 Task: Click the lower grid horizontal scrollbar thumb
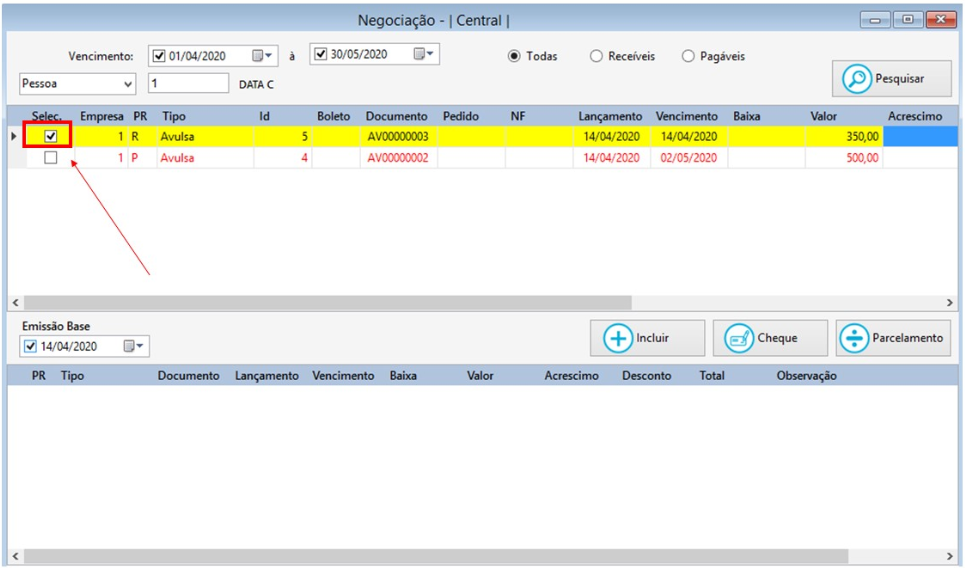[x=436, y=556]
